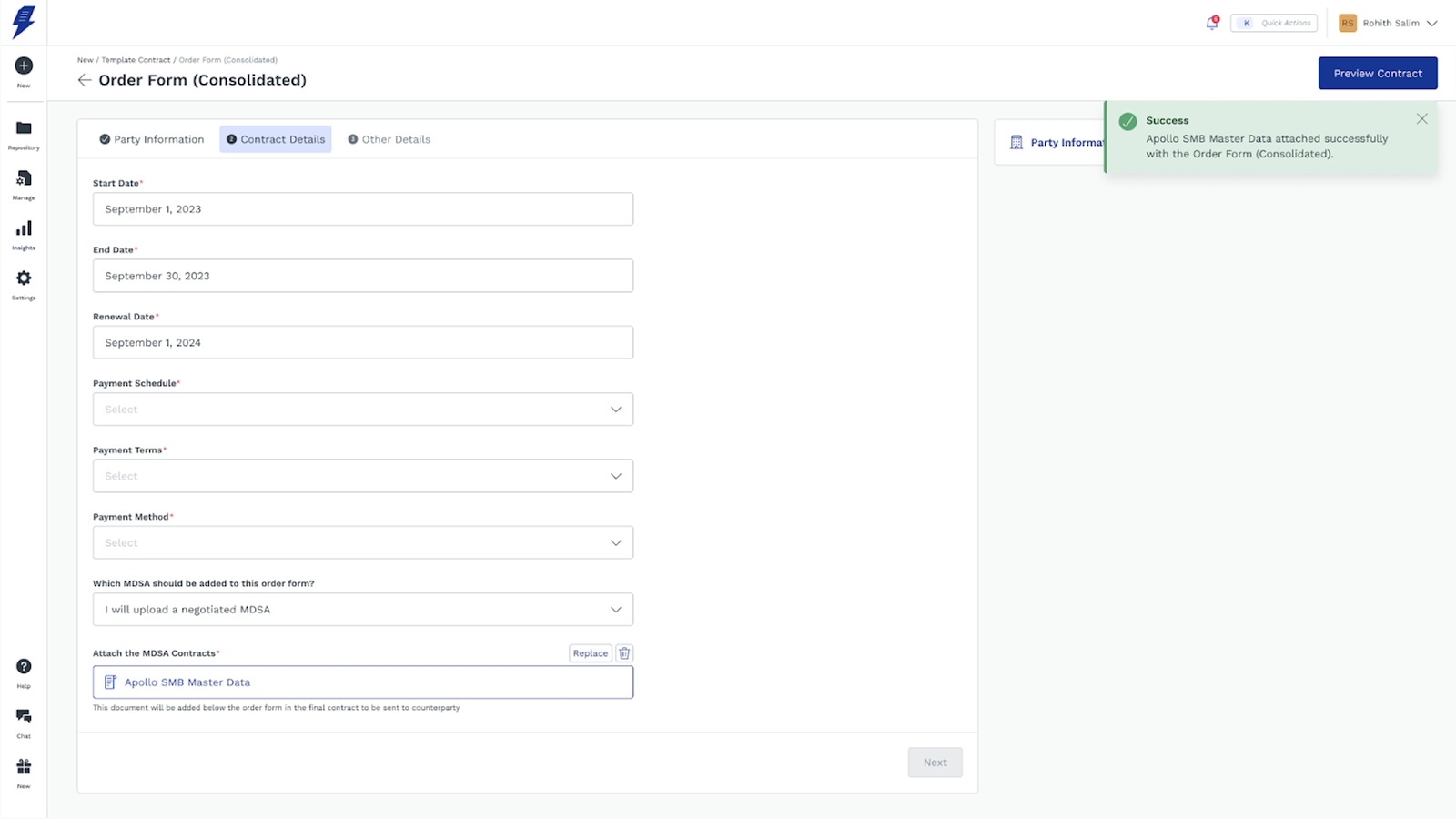Delete the attached MDSA contract with trash icon

(x=624, y=653)
